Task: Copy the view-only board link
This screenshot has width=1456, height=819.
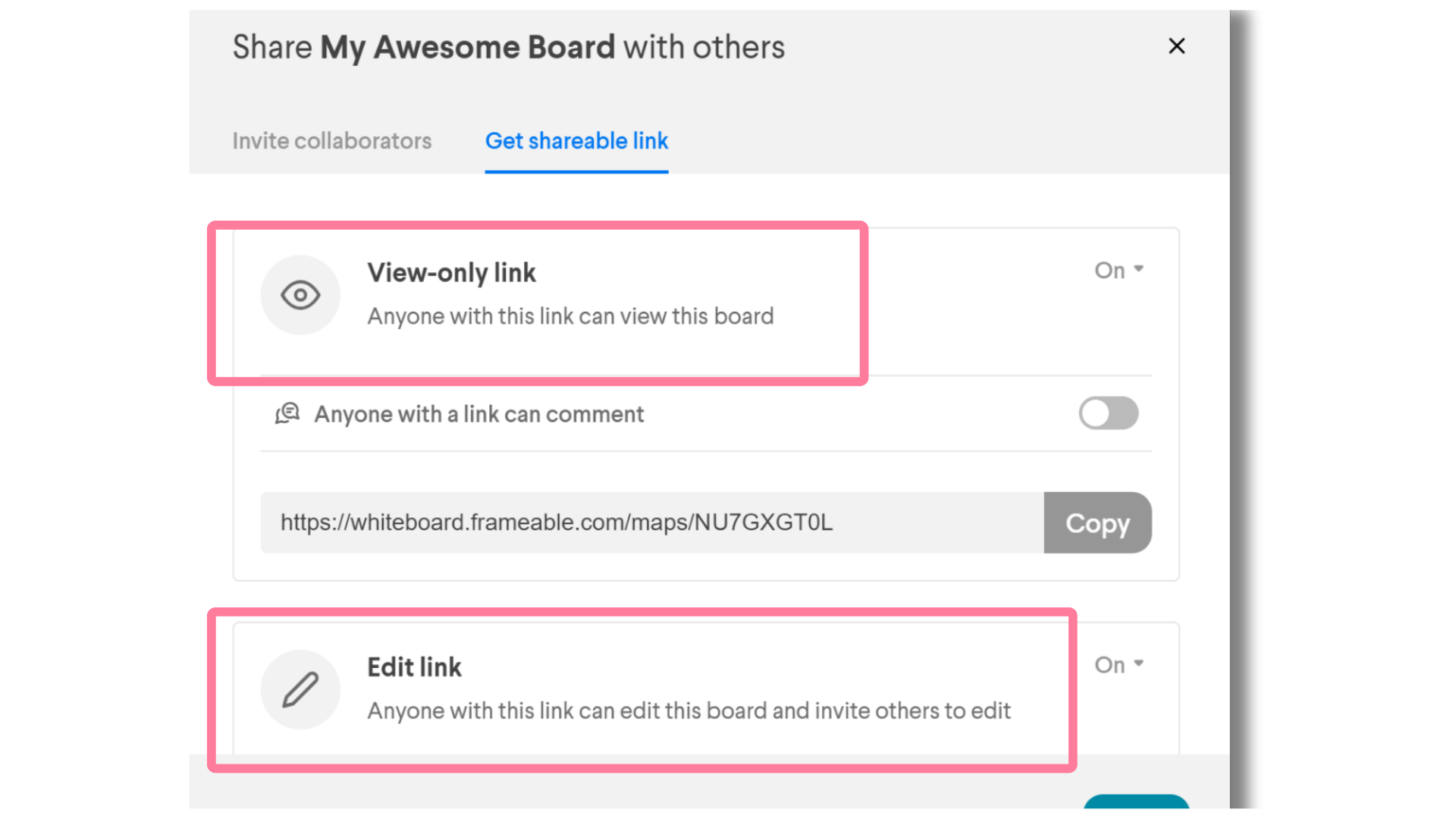Action: point(1097,522)
